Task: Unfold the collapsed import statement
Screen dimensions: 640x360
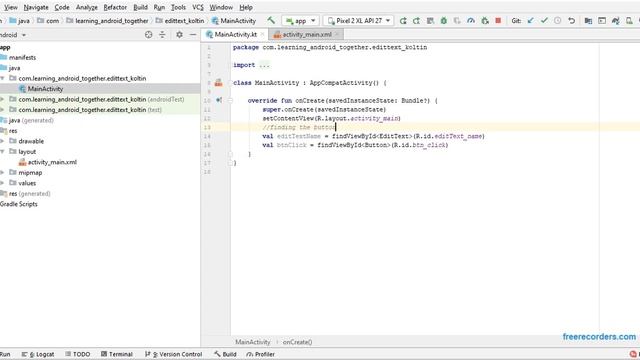Action: click(x=264, y=65)
